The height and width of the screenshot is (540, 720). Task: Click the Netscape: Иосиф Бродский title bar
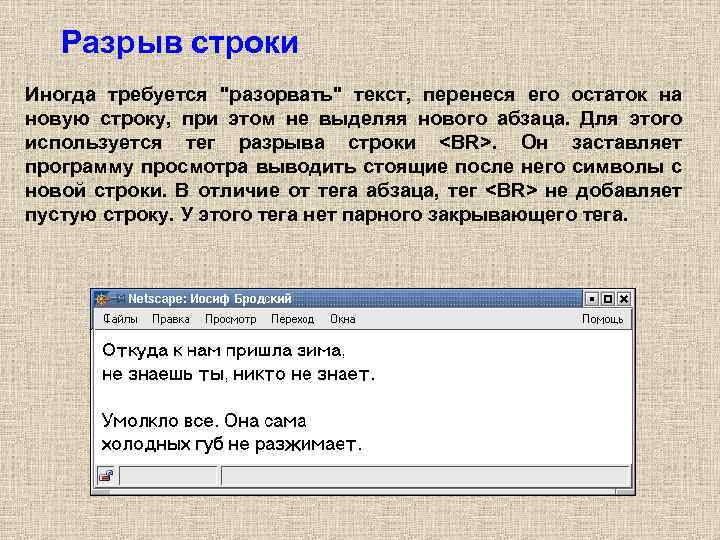[x=338, y=299]
